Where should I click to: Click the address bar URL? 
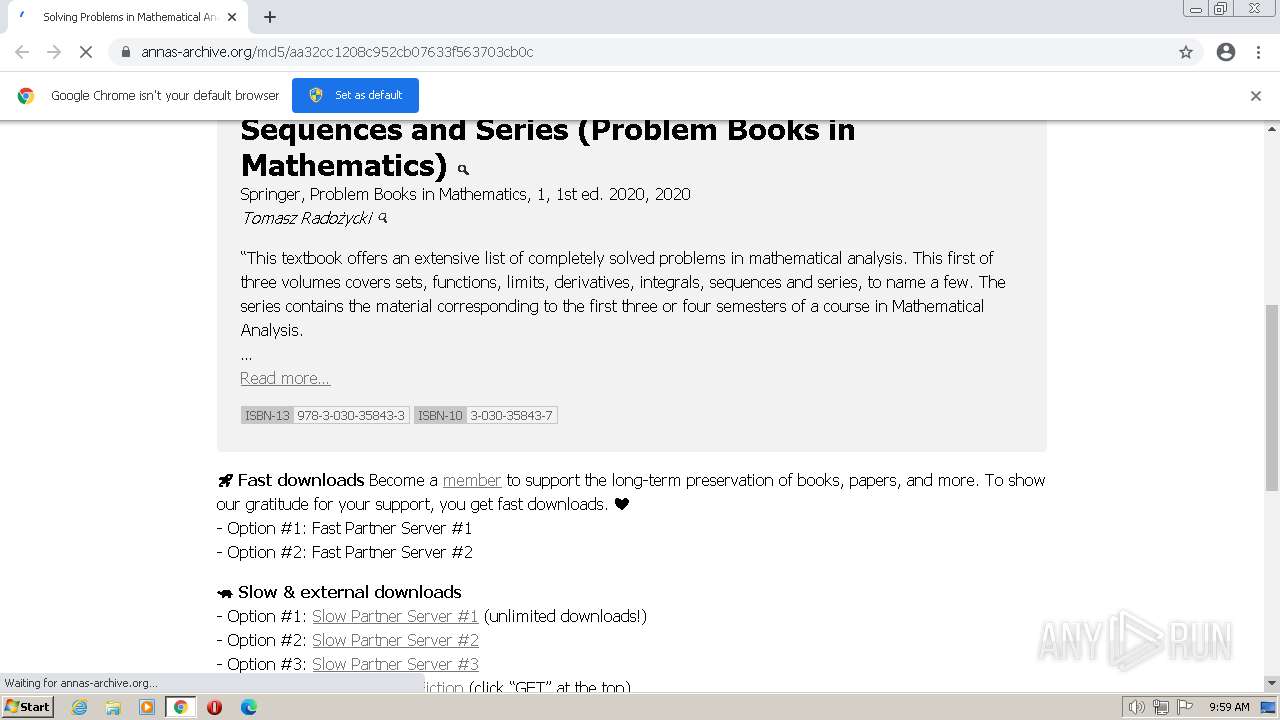[x=337, y=52]
